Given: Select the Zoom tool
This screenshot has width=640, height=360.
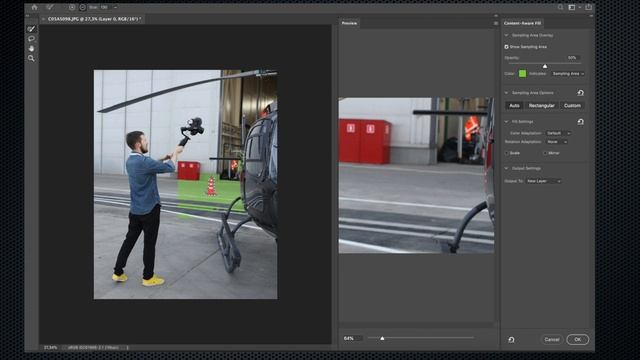Looking at the screenshot, I should pos(31,58).
